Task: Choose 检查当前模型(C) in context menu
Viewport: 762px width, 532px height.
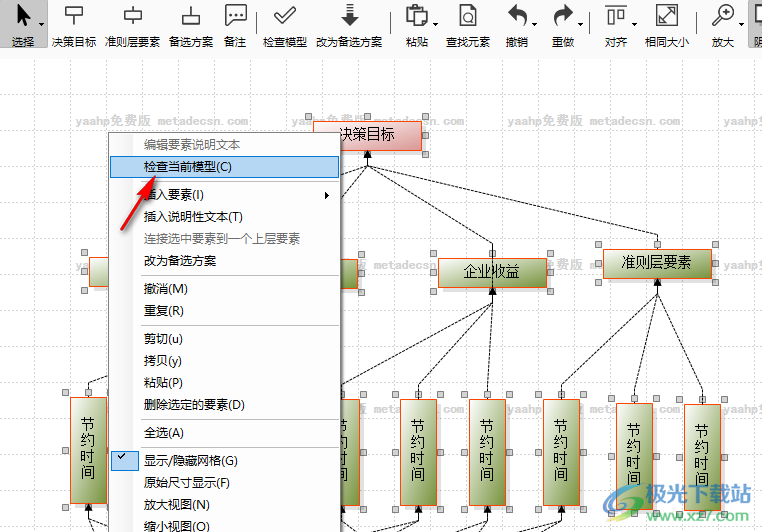Action: 224,167
